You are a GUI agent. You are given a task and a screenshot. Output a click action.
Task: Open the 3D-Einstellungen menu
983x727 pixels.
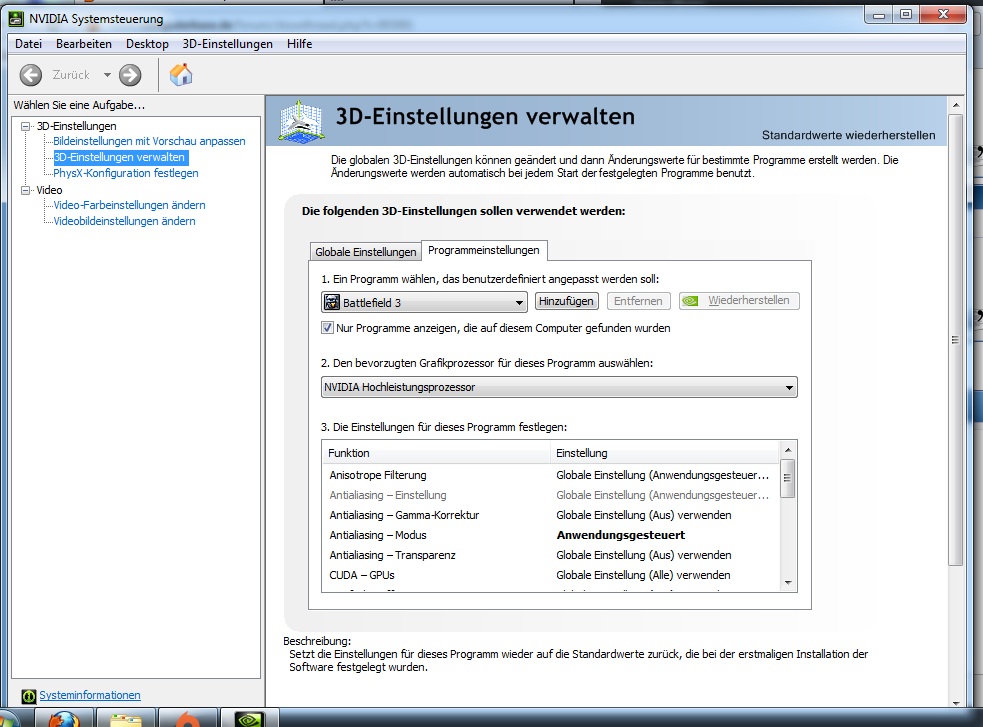228,44
